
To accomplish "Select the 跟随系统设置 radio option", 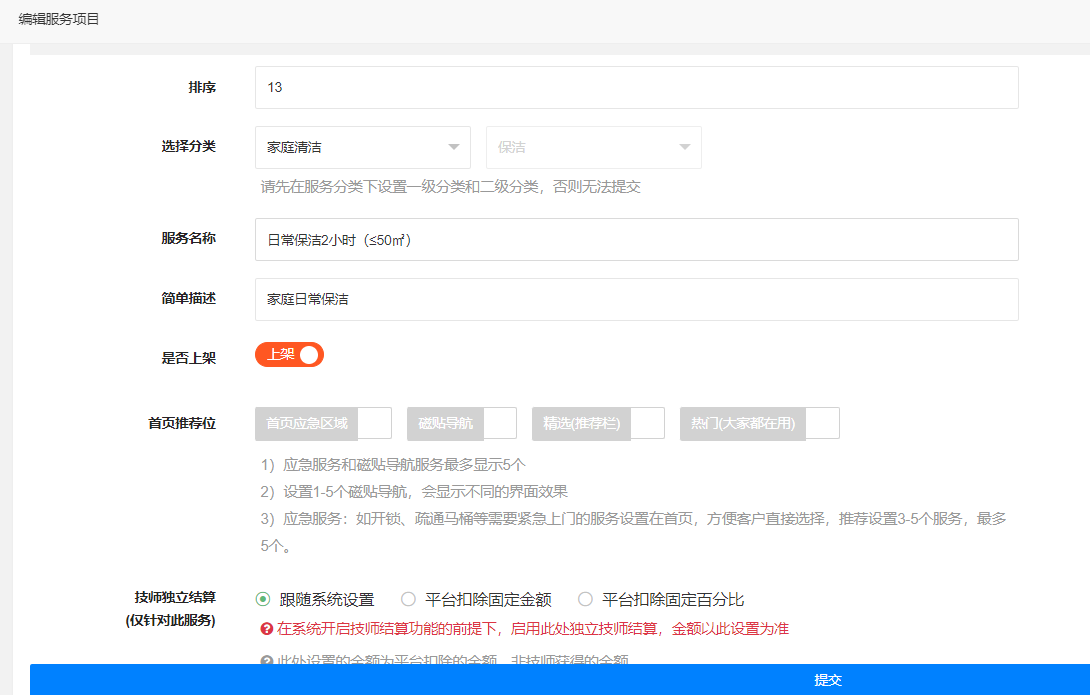I will coord(261,598).
